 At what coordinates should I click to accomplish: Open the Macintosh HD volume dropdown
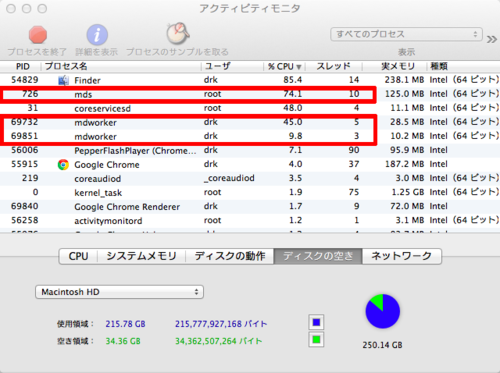119,292
